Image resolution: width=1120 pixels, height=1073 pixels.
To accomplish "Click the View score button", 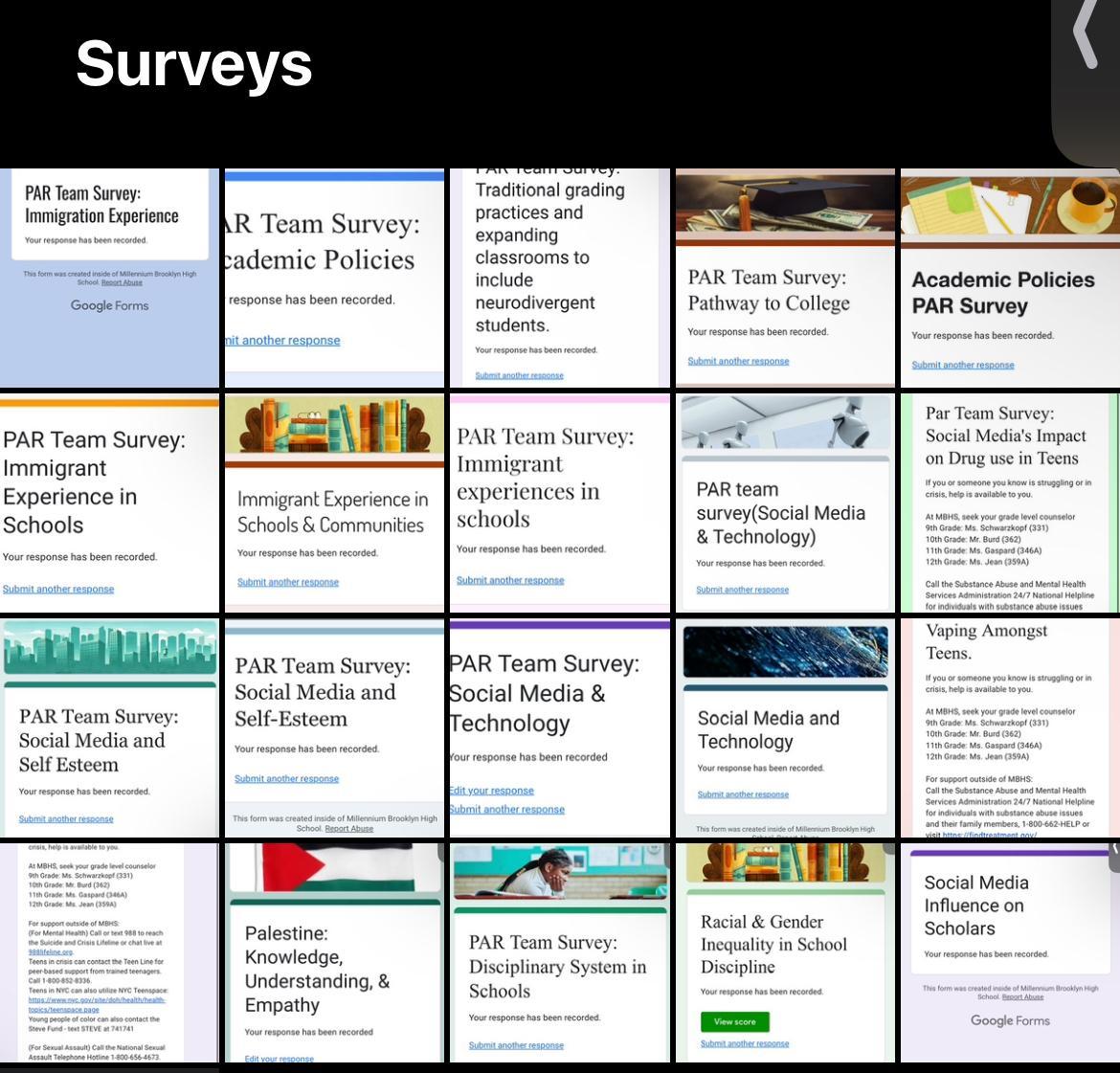I will (x=735, y=1021).
